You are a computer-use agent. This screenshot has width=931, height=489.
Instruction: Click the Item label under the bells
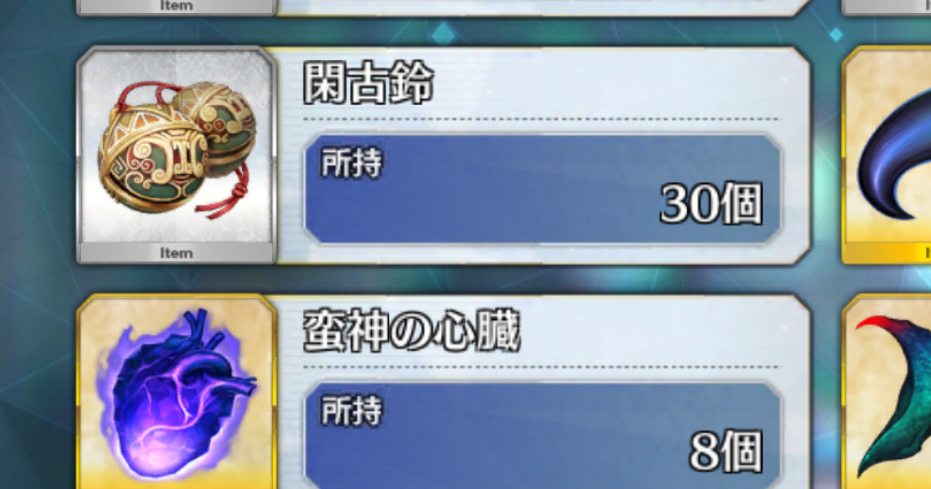[176, 253]
